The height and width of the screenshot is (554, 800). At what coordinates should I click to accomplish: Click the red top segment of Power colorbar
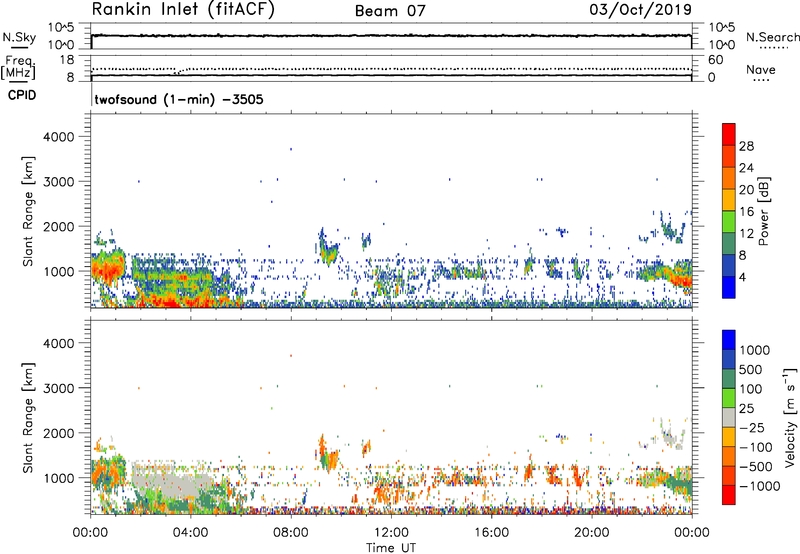tap(729, 134)
